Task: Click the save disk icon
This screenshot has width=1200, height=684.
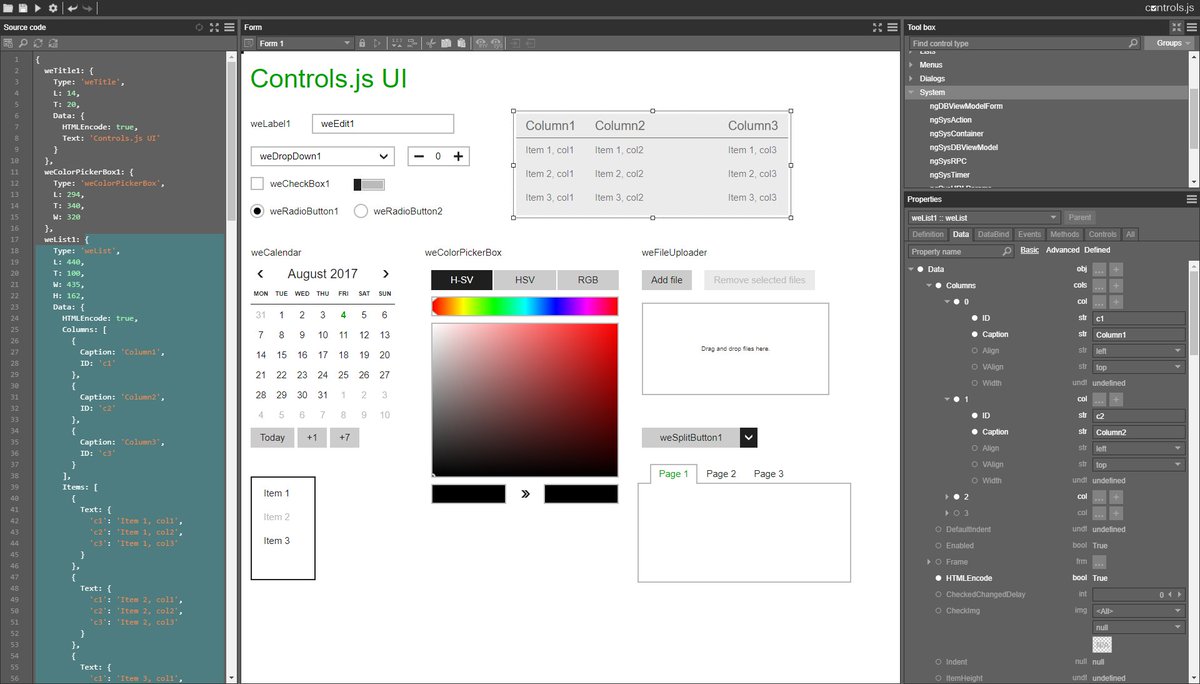Action: pos(22,8)
